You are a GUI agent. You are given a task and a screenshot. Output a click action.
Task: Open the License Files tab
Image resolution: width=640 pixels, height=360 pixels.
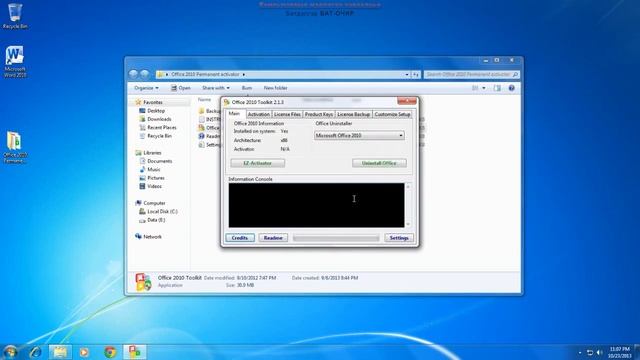287,114
